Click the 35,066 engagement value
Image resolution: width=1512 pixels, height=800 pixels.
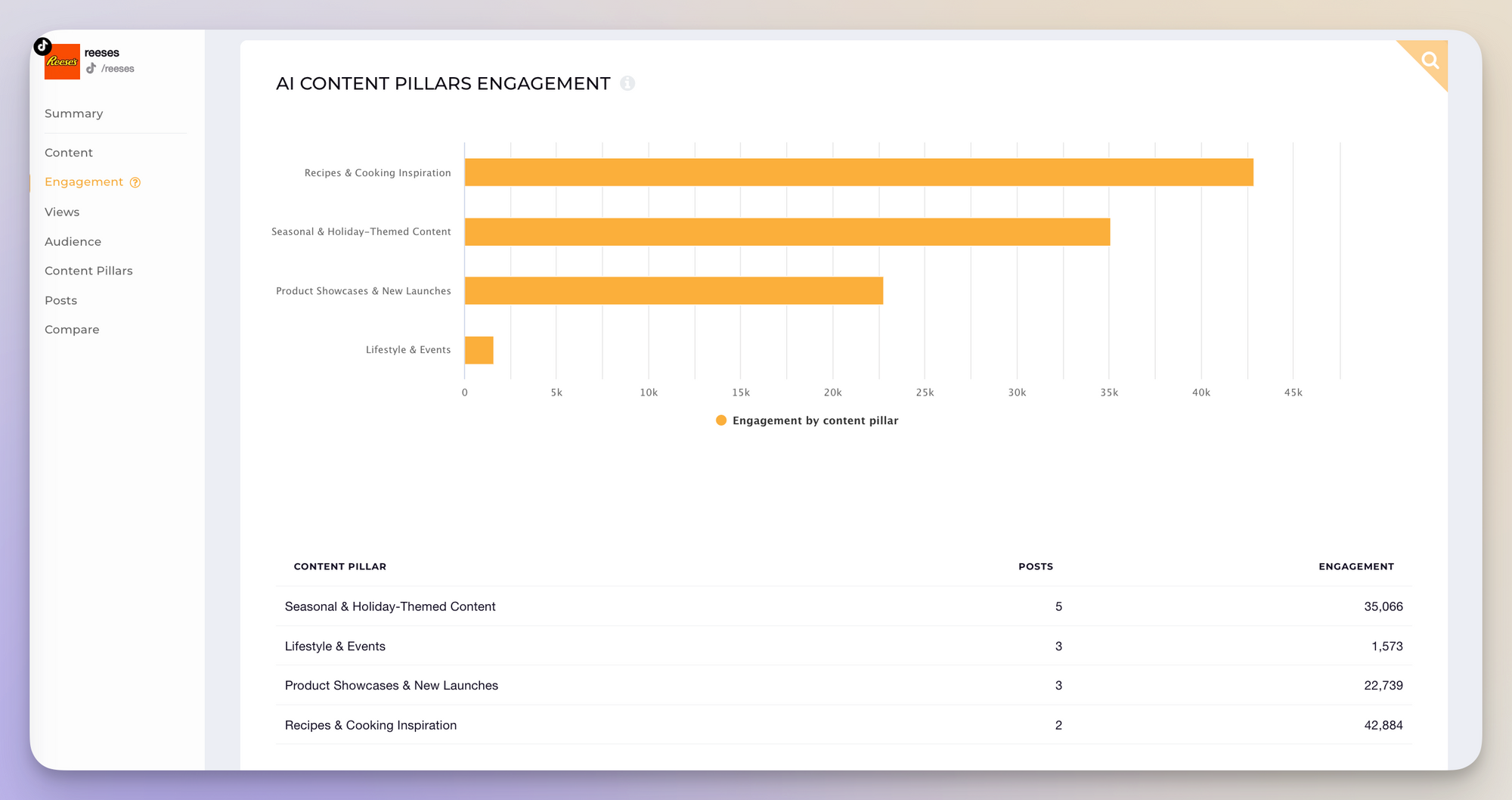point(1383,606)
